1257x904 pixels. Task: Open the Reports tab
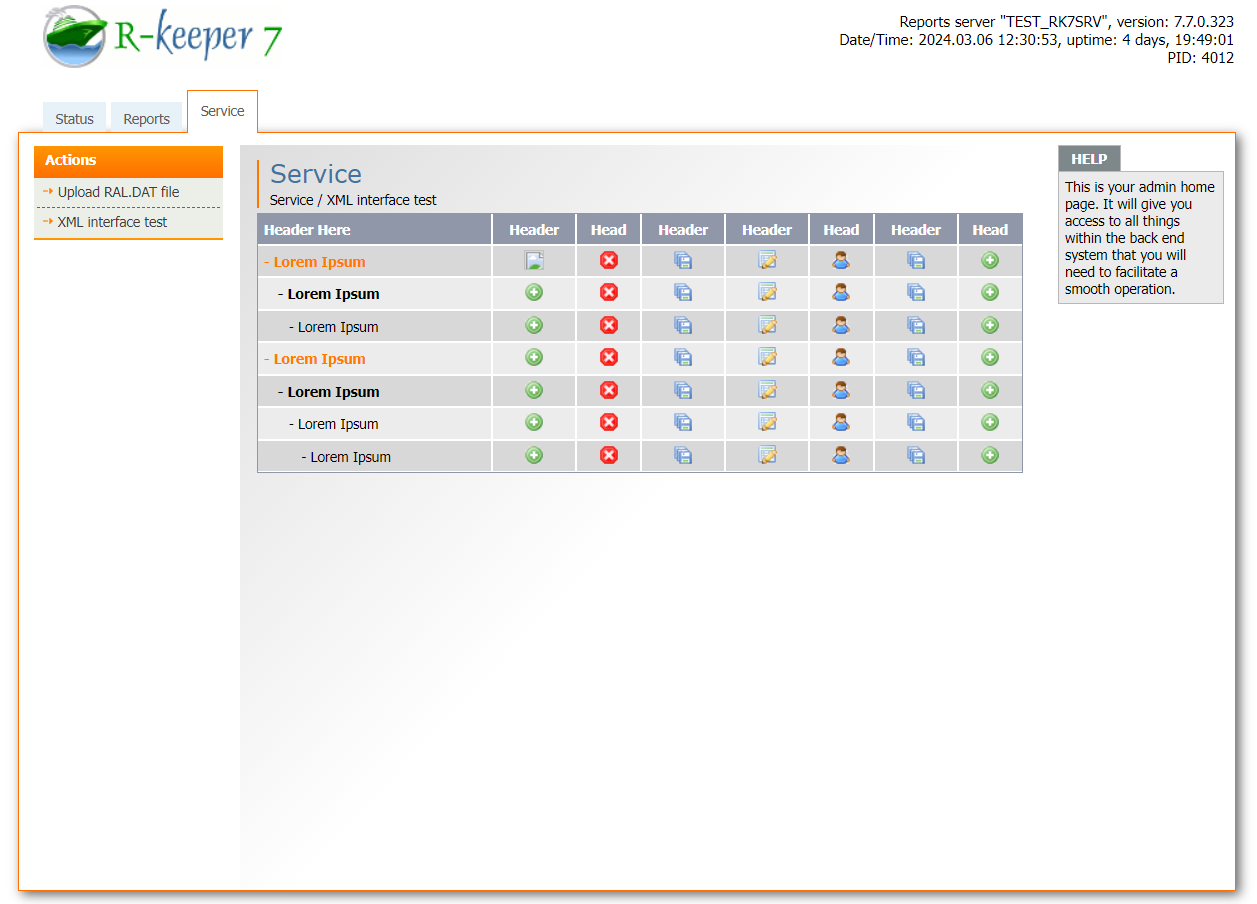coord(146,119)
